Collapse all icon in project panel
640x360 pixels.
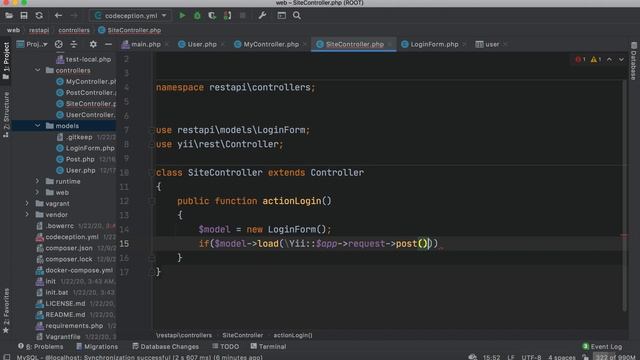tap(73, 44)
